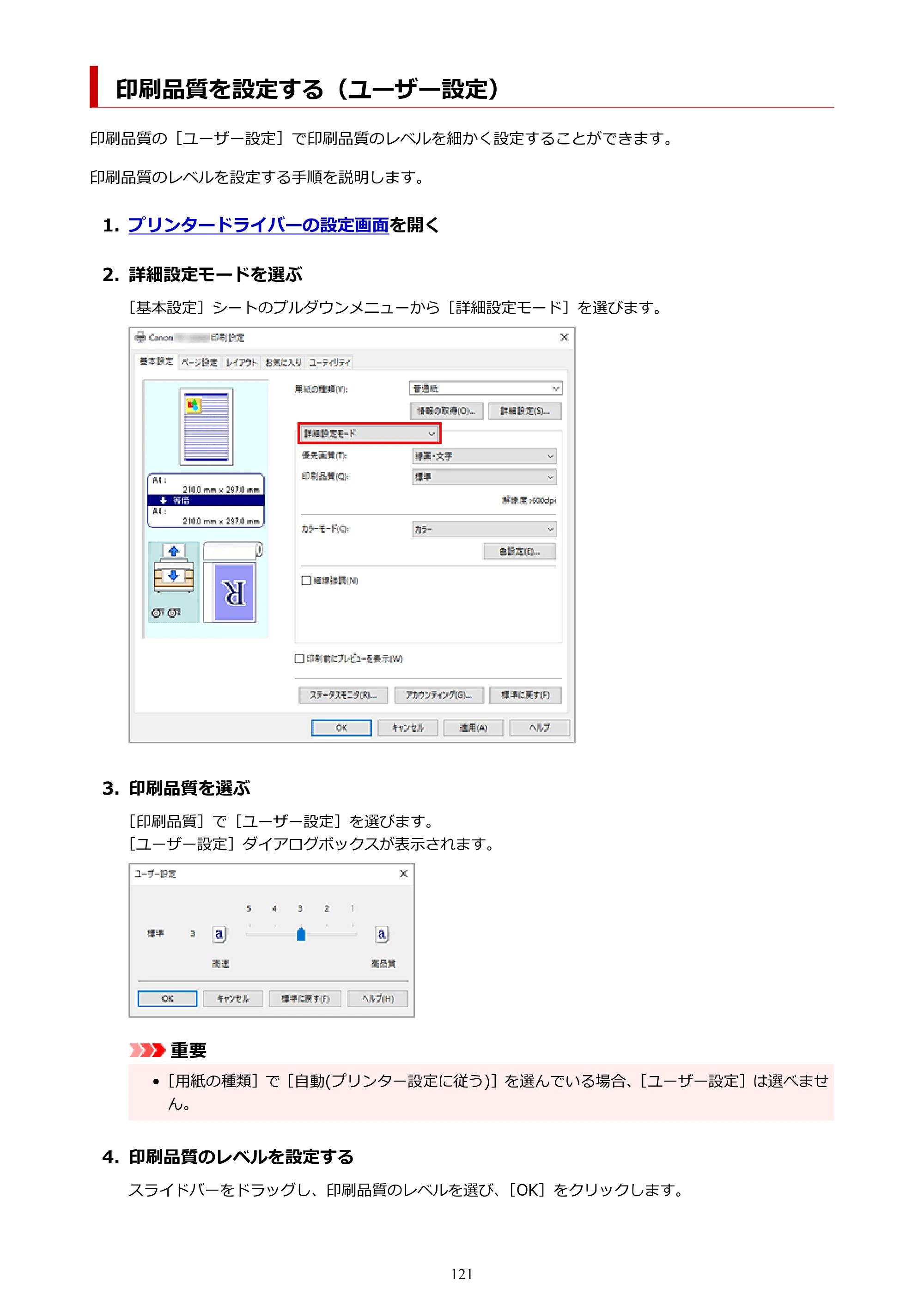Close the ユーザー設定 dialog
The width and height of the screenshot is (924, 1307).
pyautogui.click(x=403, y=873)
